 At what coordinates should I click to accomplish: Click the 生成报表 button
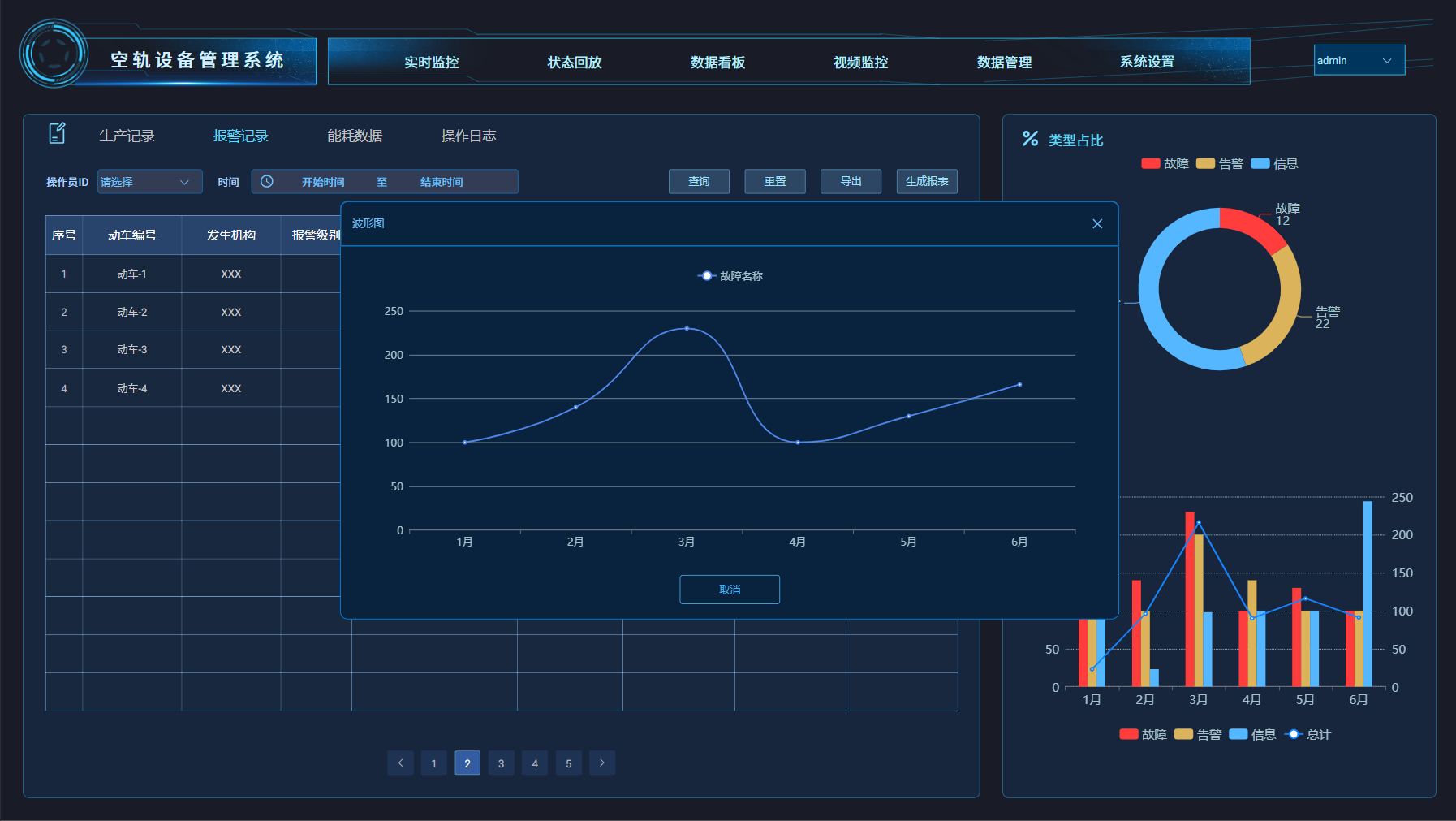click(926, 182)
